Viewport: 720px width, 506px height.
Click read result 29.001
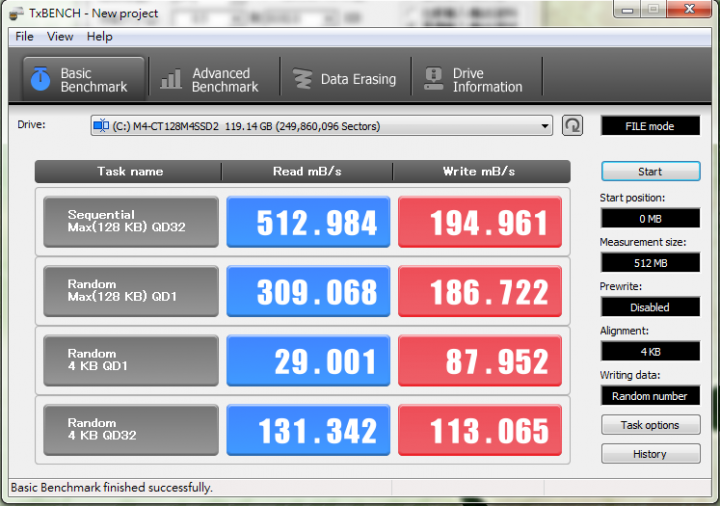pos(308,360)
